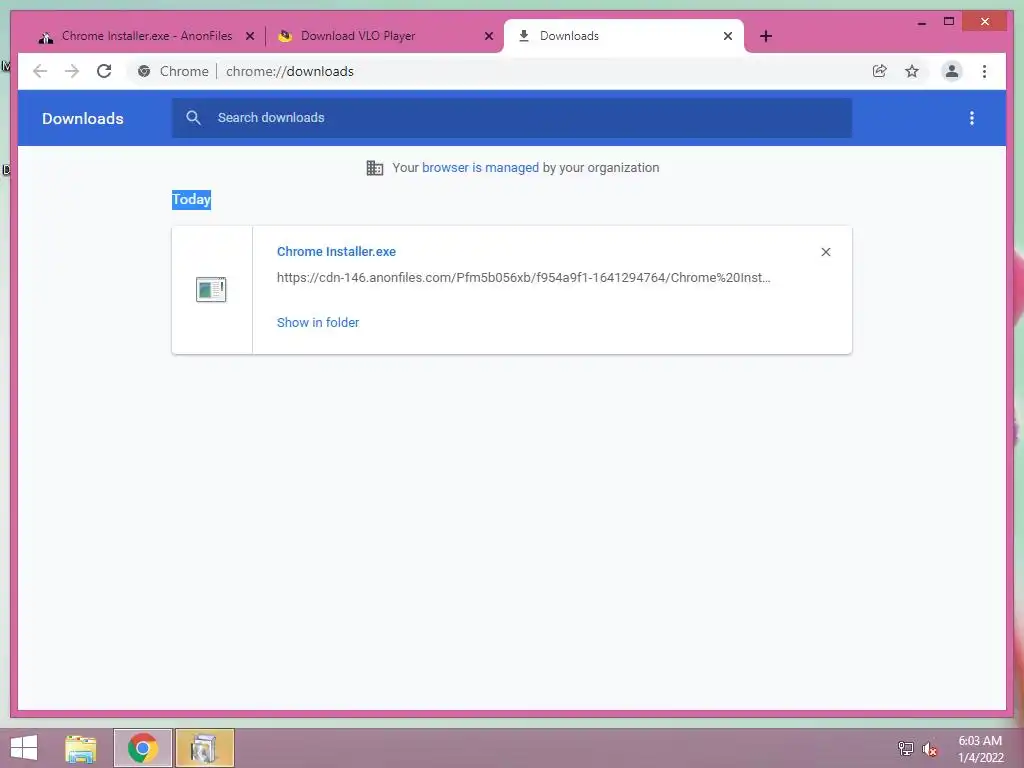
Task: Open the Windows Start menu
Action: [24, 748]
